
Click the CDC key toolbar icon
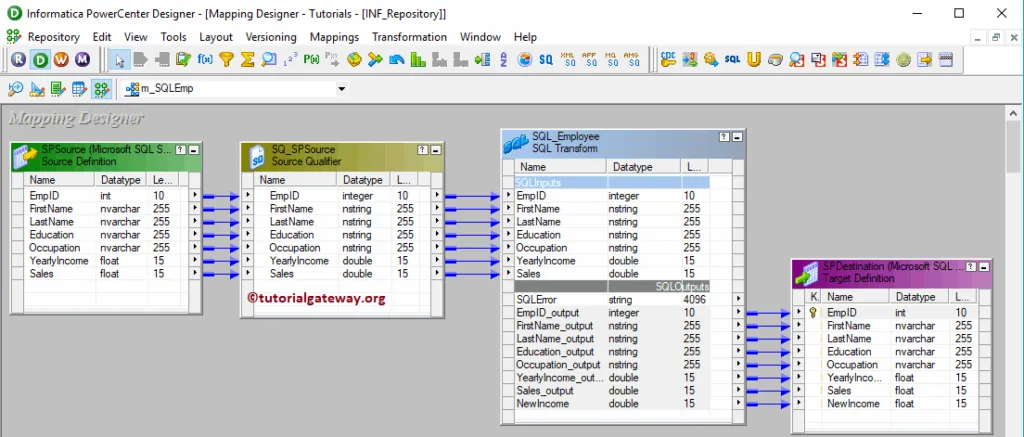[668, 60]
